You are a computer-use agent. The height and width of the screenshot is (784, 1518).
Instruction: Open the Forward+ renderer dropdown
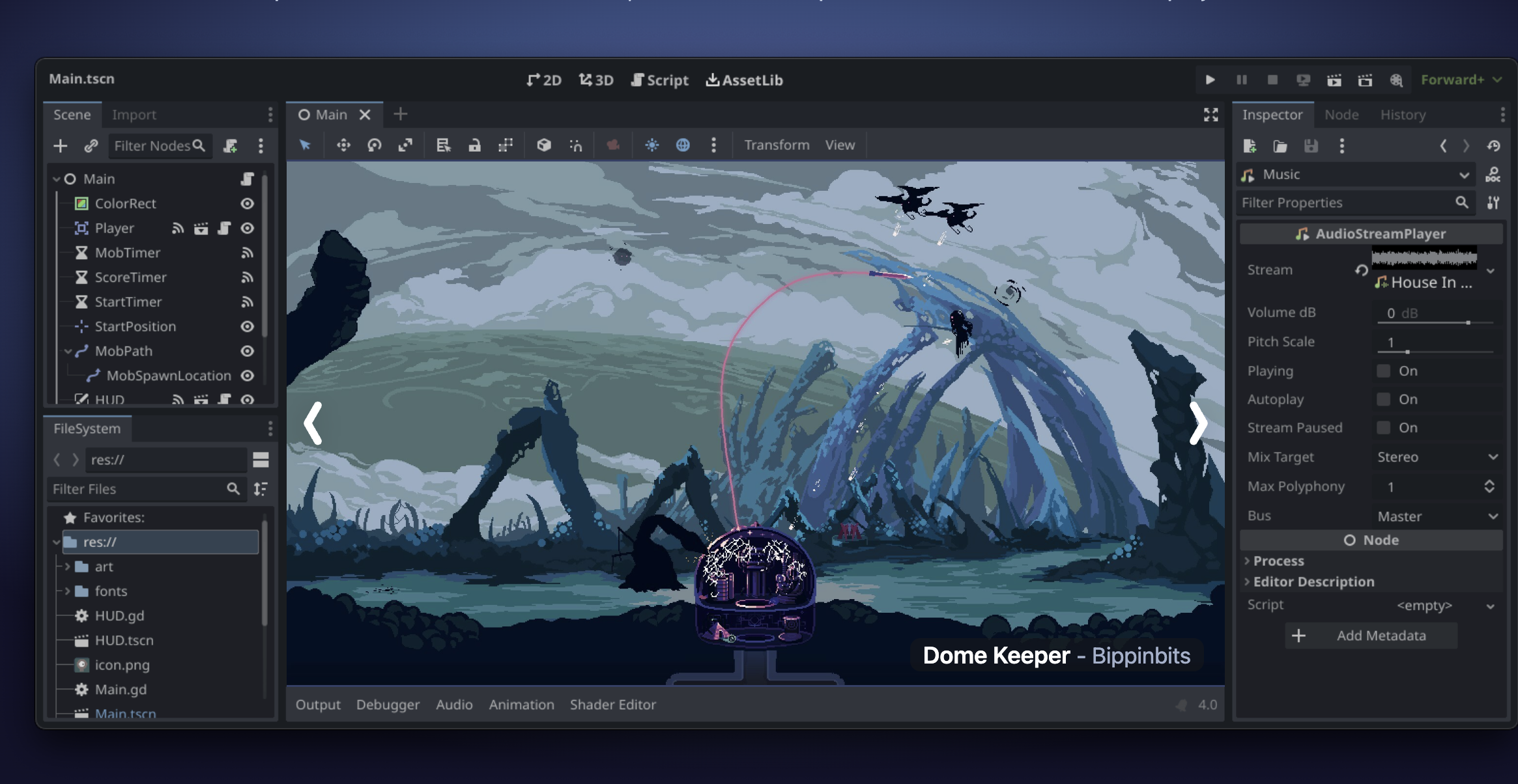(1461, 79)
